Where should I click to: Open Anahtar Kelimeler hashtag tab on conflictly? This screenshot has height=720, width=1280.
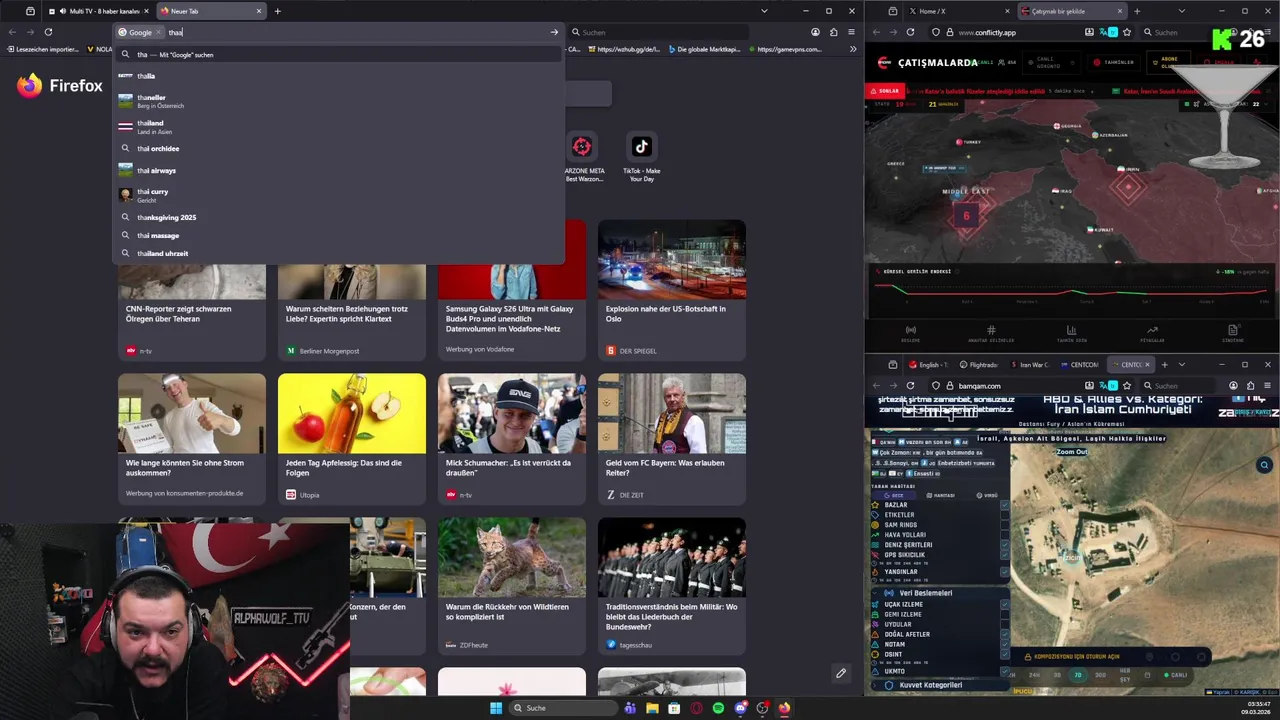pyautogui.click(x=991, y=333)
